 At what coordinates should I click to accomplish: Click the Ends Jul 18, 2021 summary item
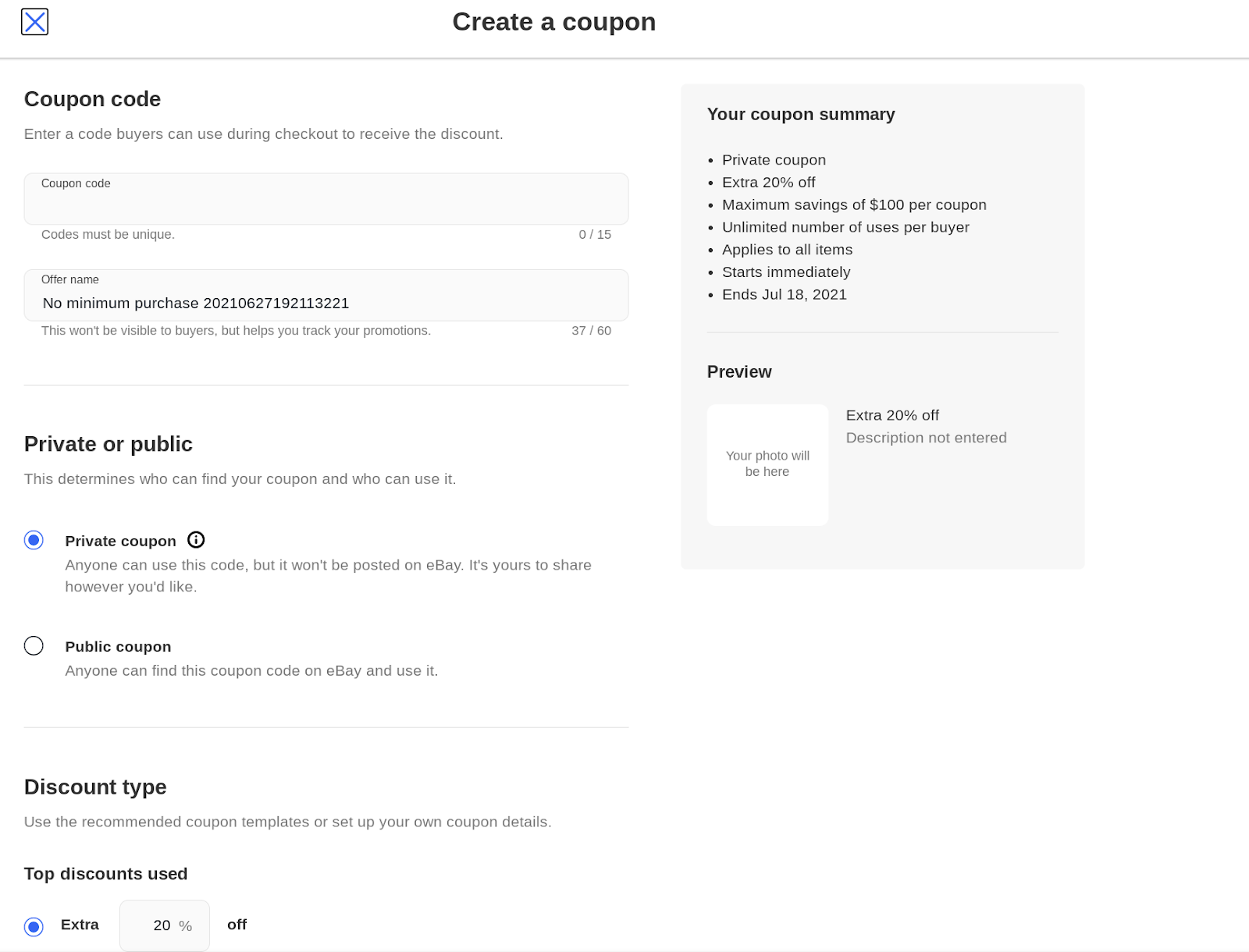coord(784,294)
